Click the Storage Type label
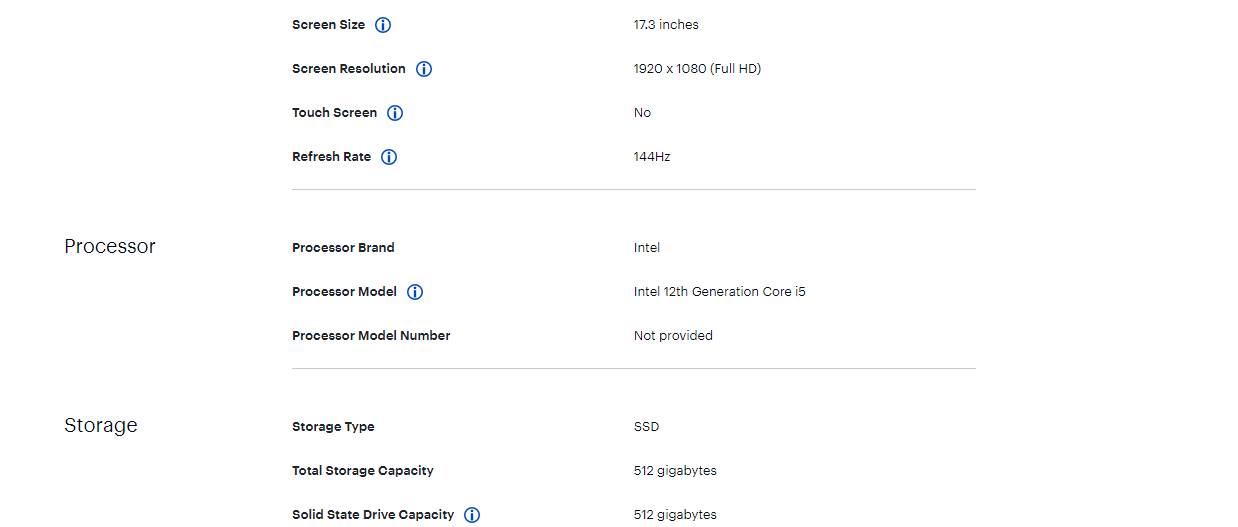Screen dimensions: 1238x527 [333, 427]
